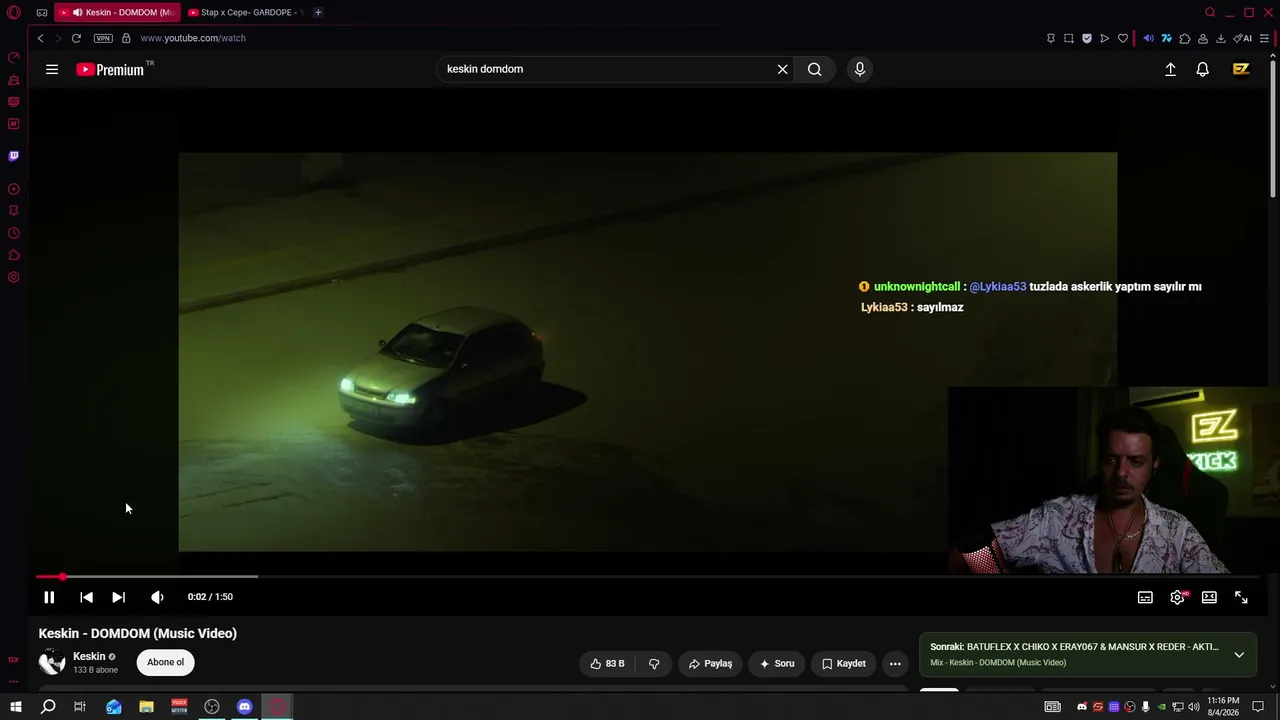This screenshot has height=720, width=1280.
Task: Save the video with Kaydet
Action: [x=844, y=663]
